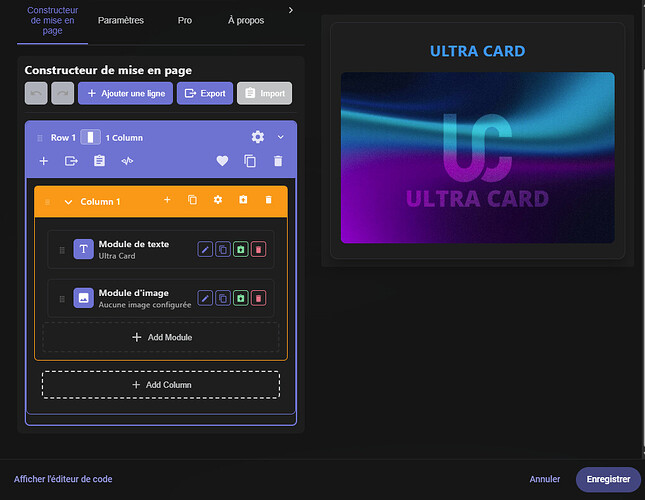
Task: Open Row 1 settings gear
Action: coord(258,137)
